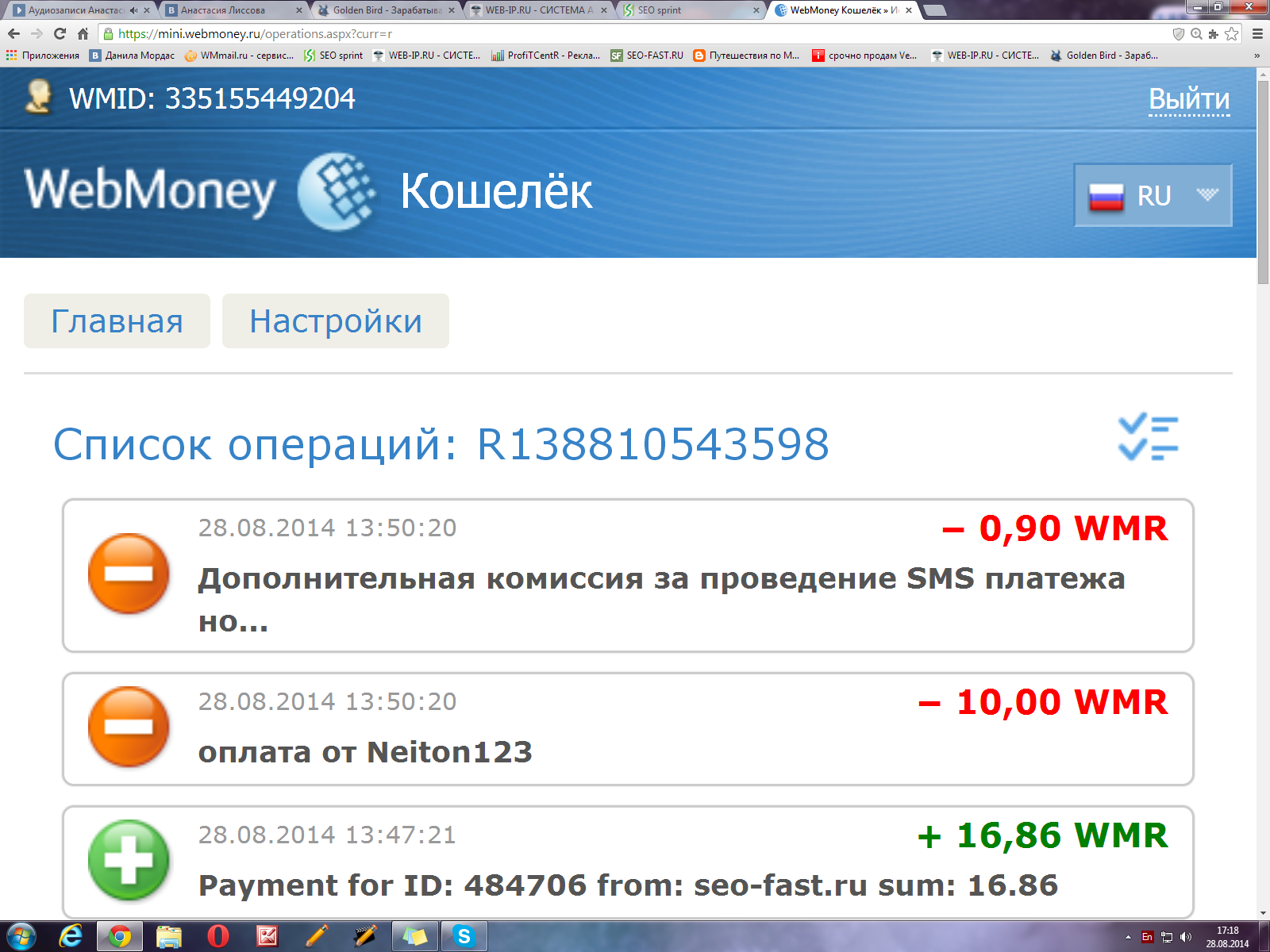Open Skype from the taskbar

[464, 937]
